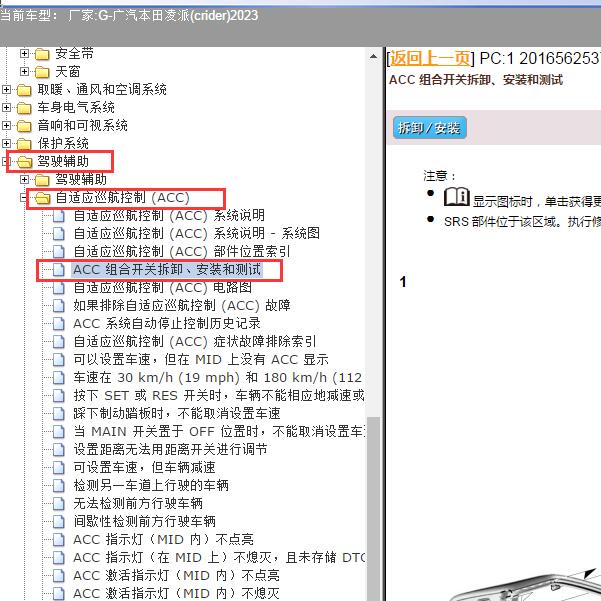Open 可设置车速，但车辆减速 entry
Image resolution: width=601 pixels, height=601 pixels.
click(x=145, y=468)
